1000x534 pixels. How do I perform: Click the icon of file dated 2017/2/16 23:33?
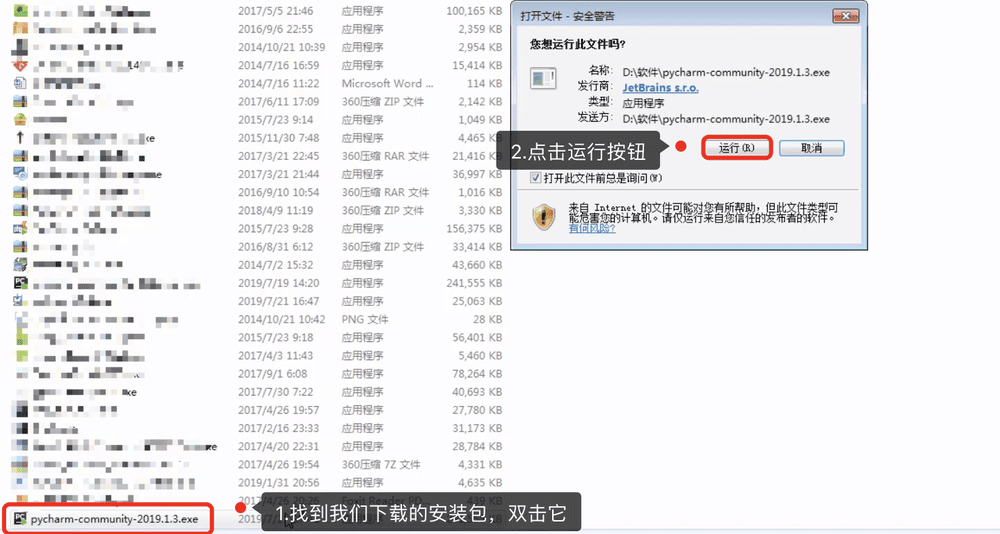click(20, 428)
